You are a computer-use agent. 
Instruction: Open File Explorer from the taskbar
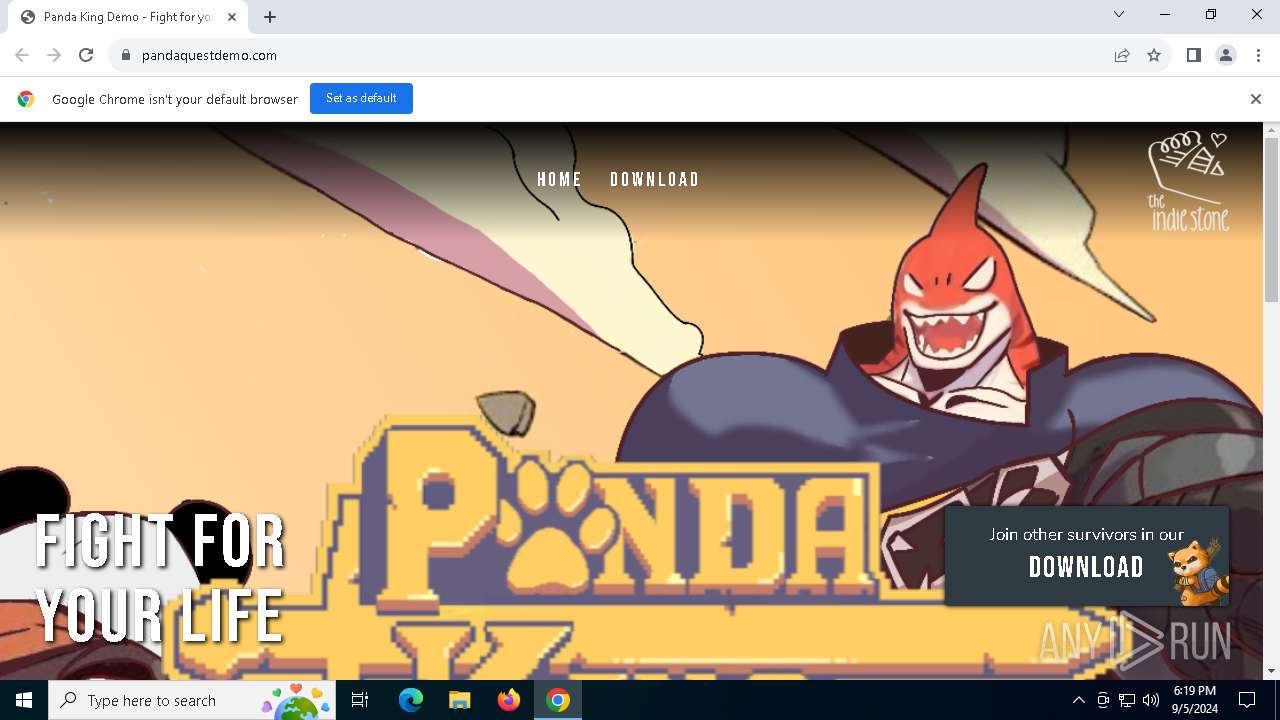459,700
